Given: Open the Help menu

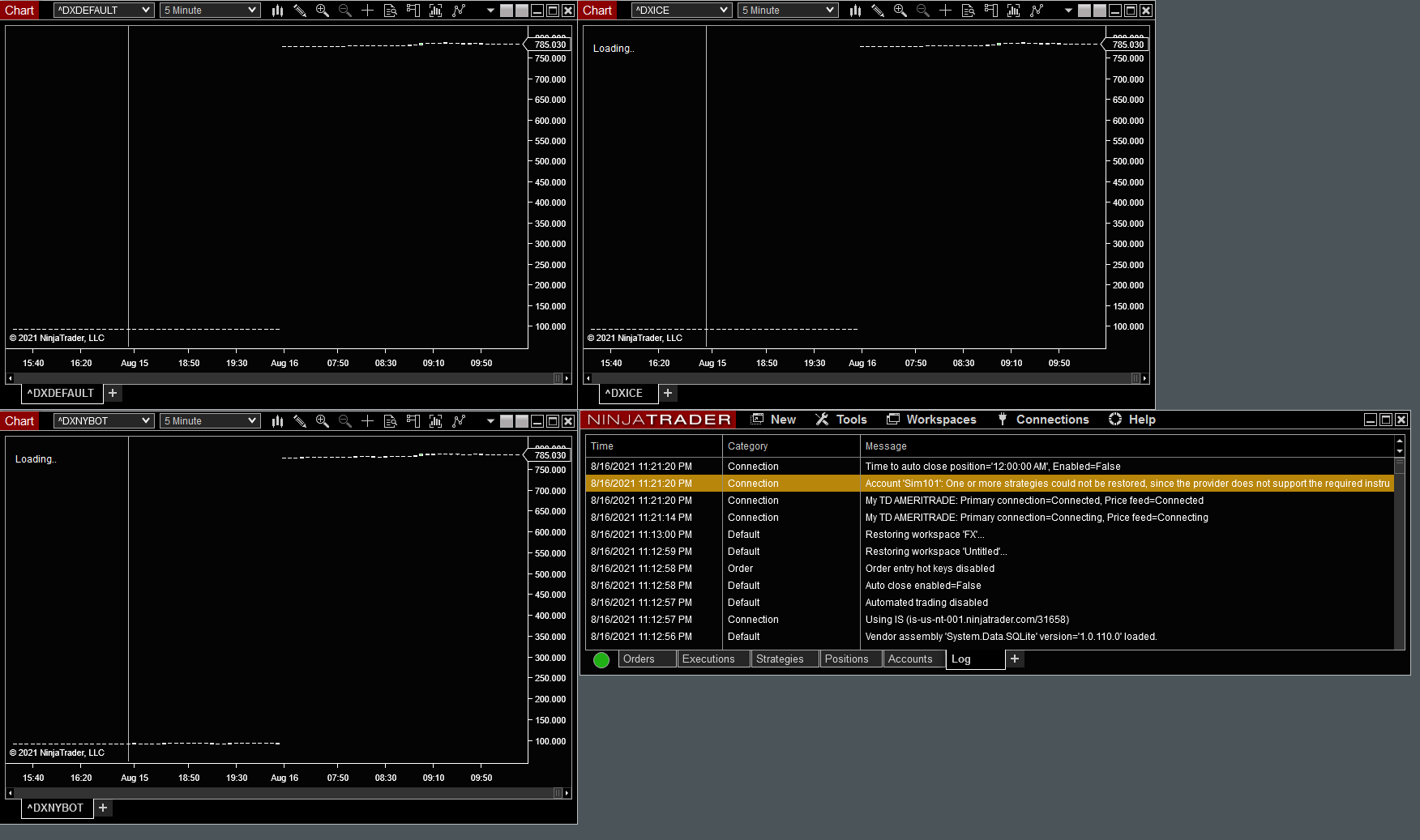Looking at the screenshot, I should tap(1132, 420).
